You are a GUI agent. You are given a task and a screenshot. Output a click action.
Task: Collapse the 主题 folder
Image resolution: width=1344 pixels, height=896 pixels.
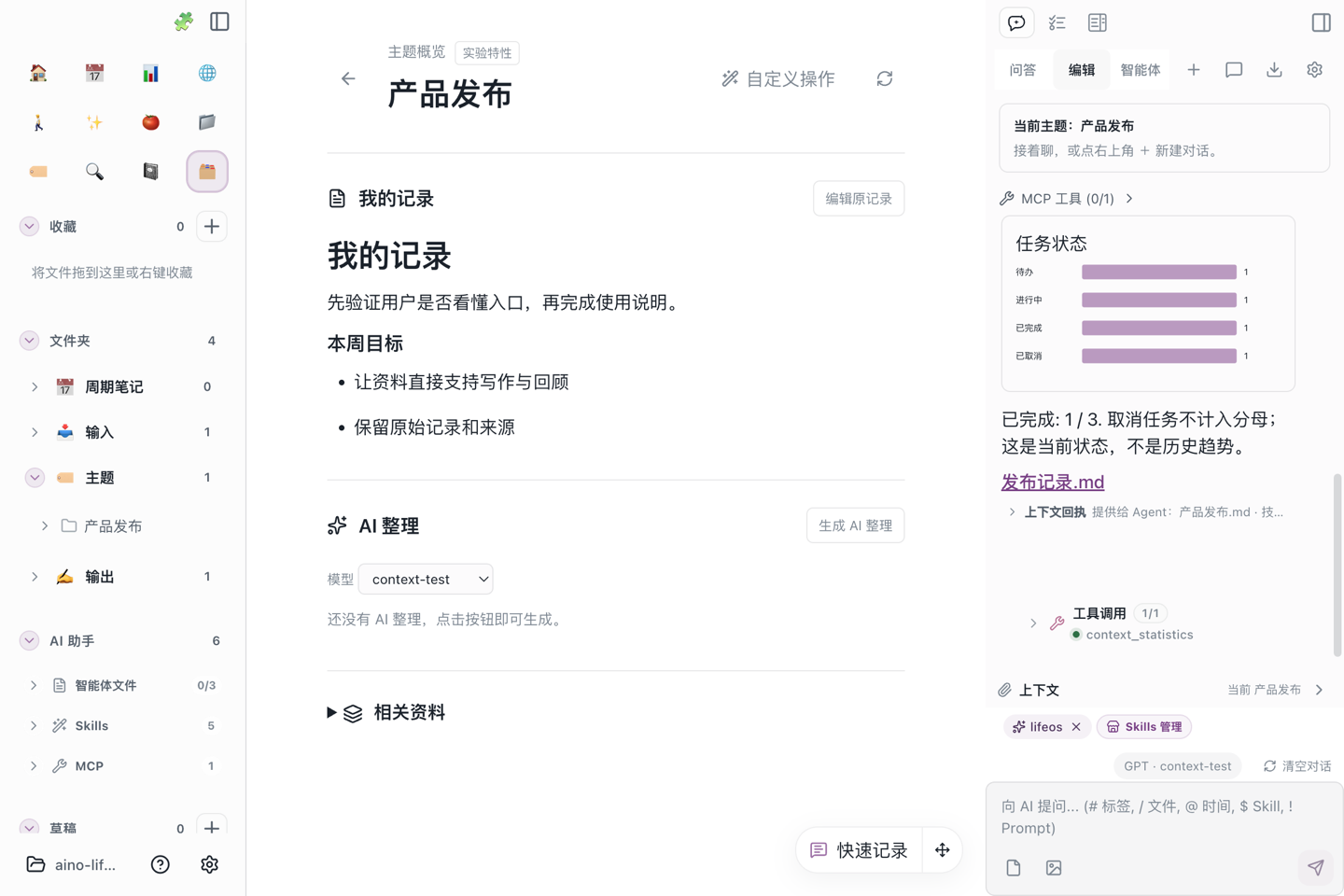[35, 478]
